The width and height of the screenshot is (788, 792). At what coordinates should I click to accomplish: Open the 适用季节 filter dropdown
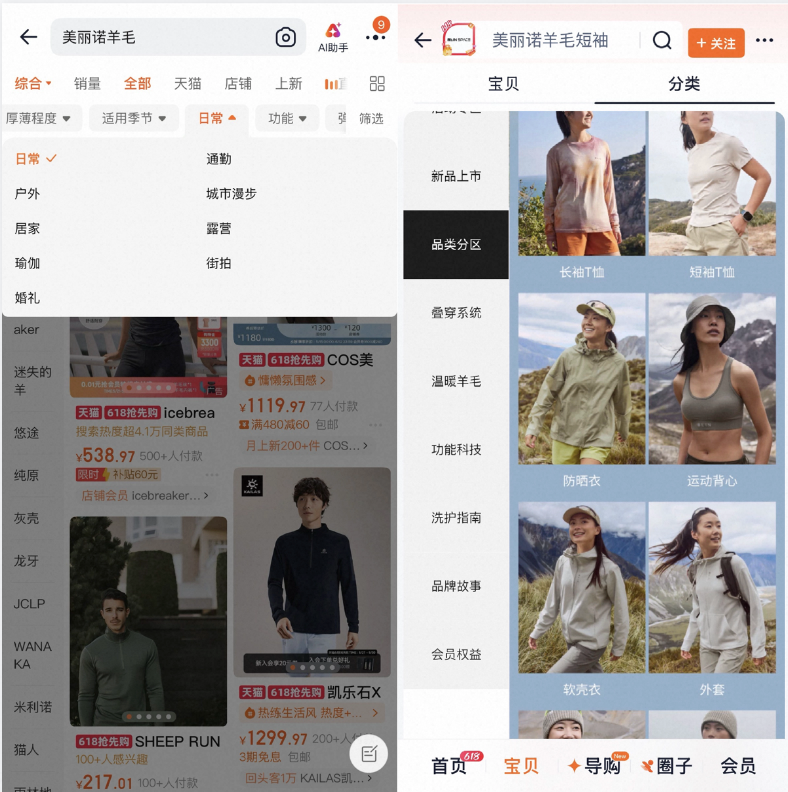pos(134,119)
